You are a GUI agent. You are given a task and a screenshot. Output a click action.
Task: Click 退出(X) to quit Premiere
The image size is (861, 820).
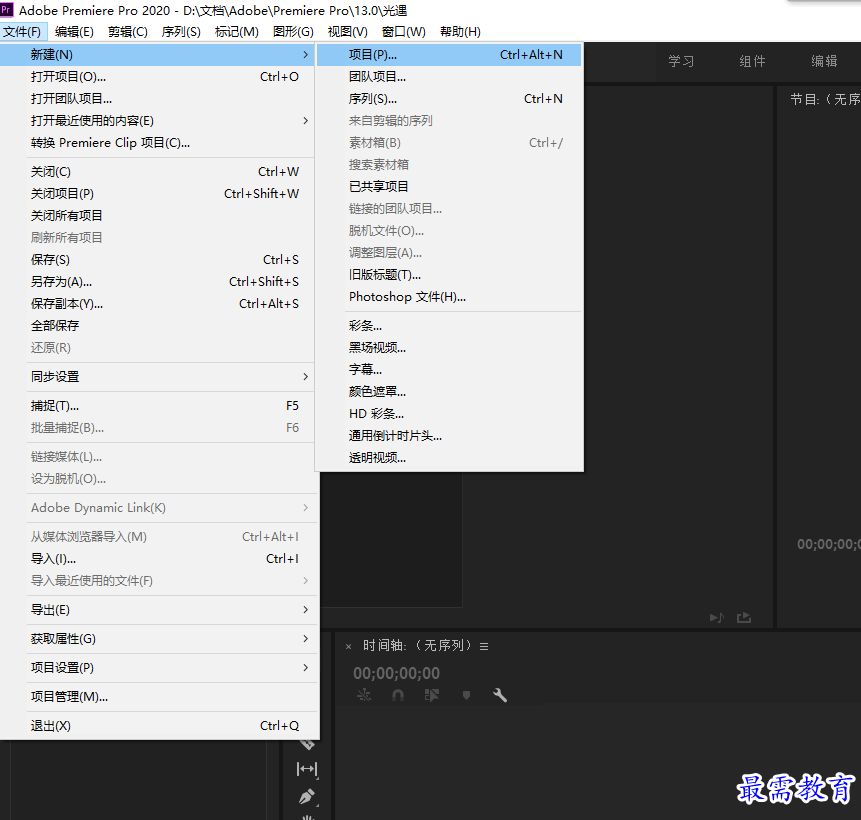(157, 726)
